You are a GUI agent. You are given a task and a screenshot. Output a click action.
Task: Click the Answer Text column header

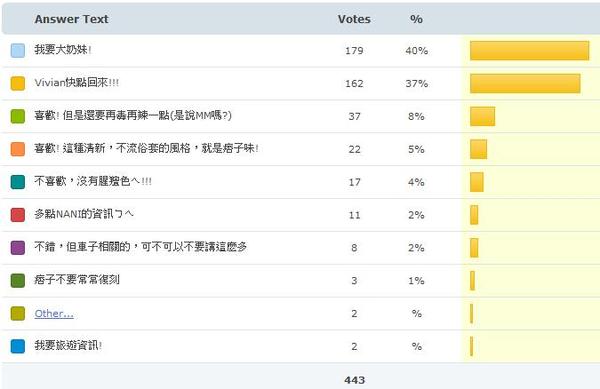pyautogui.click(x=72, y=19)
